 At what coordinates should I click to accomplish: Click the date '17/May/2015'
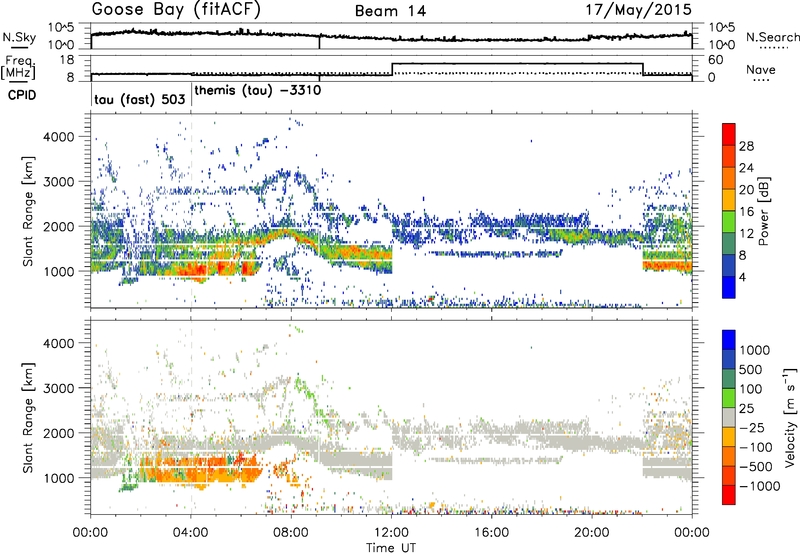click(x=638, y=10)
